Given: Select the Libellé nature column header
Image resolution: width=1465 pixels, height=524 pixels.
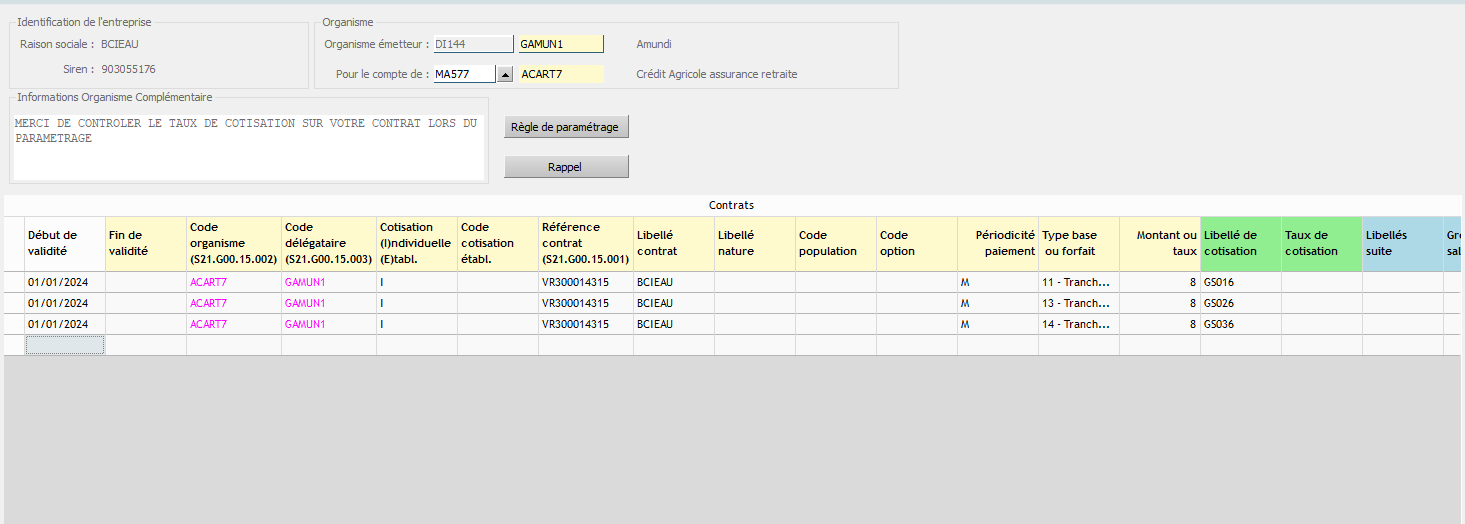Looking at the screenshot, I should (755, 243).
